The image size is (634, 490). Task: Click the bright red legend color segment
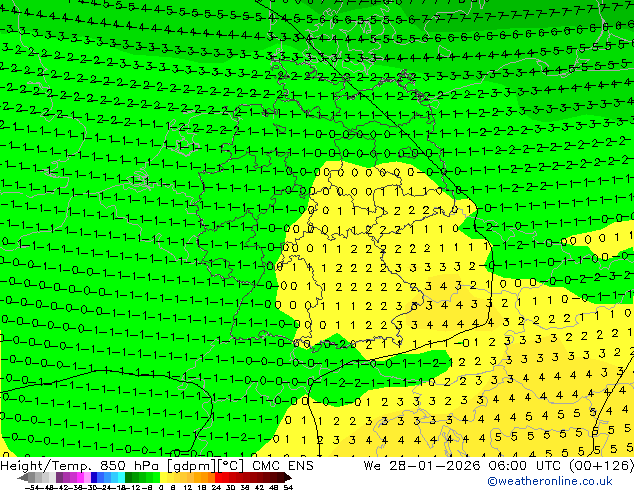(x=218, y=477)
